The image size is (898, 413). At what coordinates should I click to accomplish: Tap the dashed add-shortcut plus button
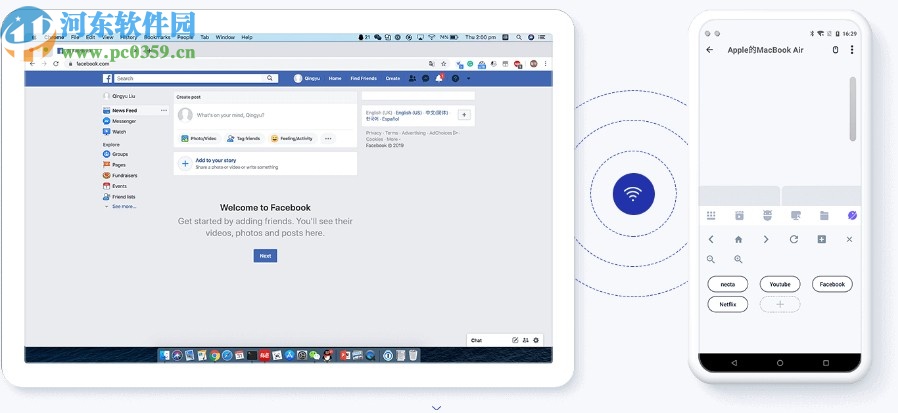tap(780, 304)
